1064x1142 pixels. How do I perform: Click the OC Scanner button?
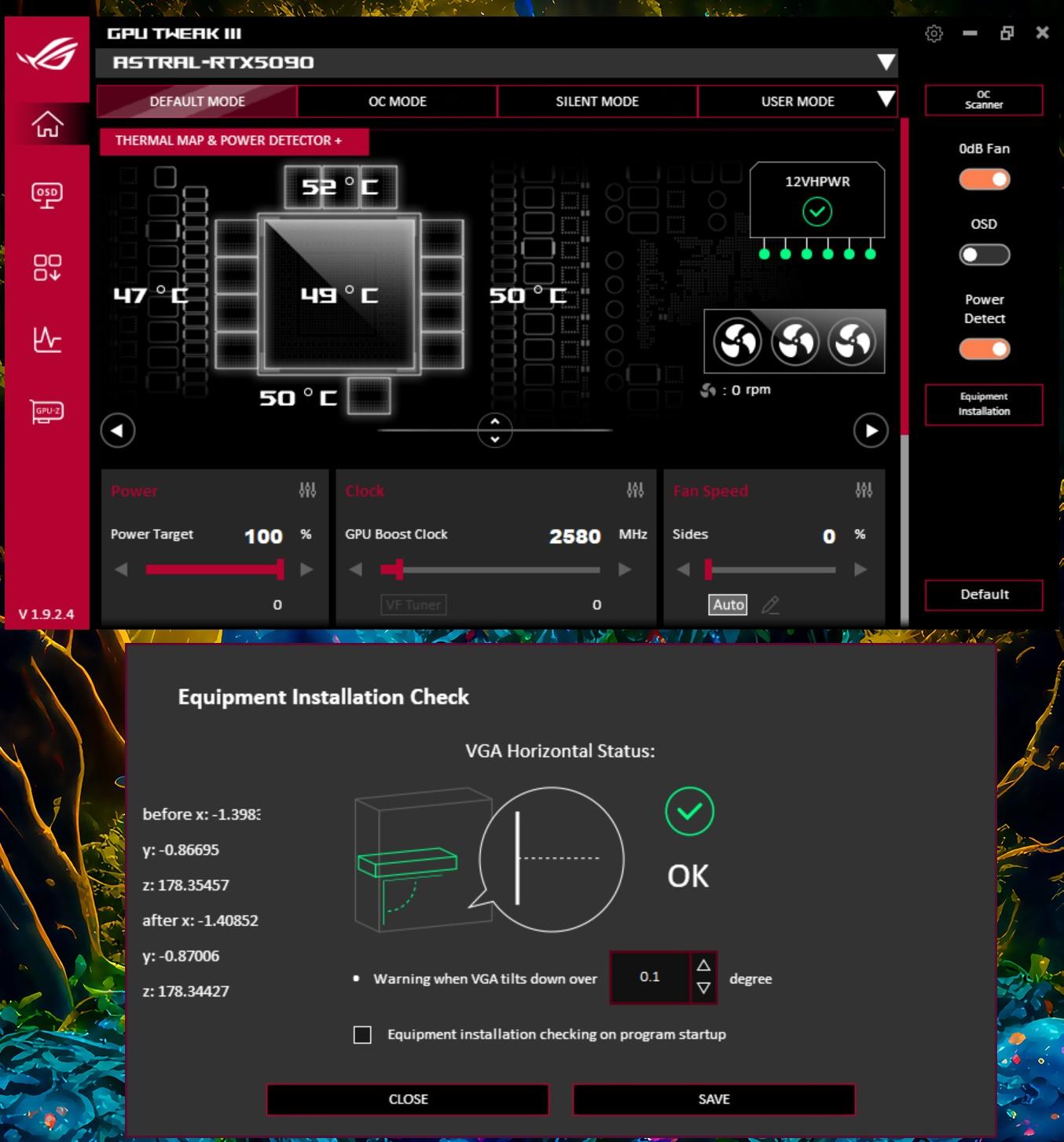pos(984,100)
